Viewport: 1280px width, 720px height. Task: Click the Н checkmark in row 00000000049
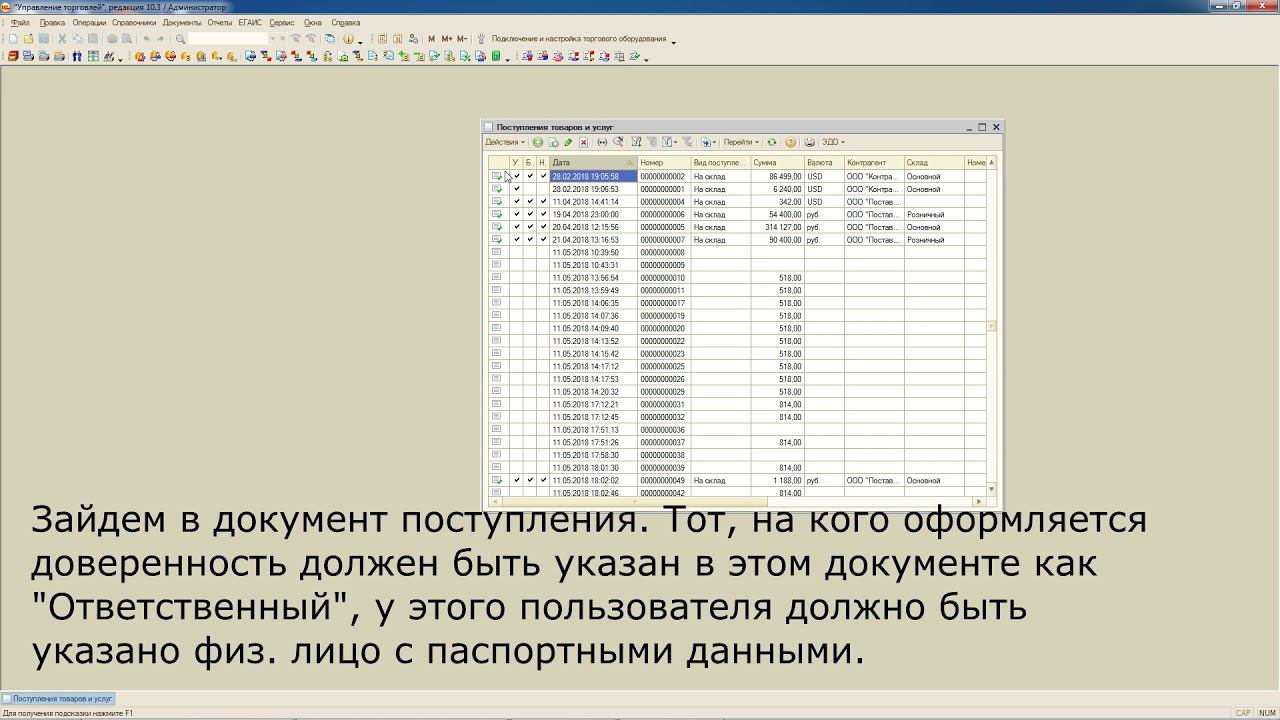click(543, 480)
